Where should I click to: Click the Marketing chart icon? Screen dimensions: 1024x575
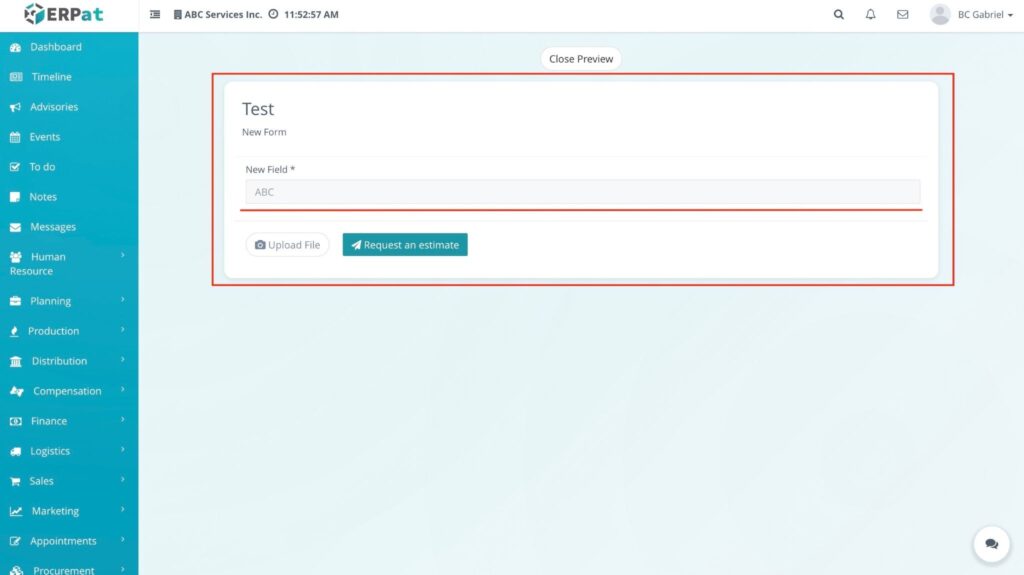tap(16, 512)
